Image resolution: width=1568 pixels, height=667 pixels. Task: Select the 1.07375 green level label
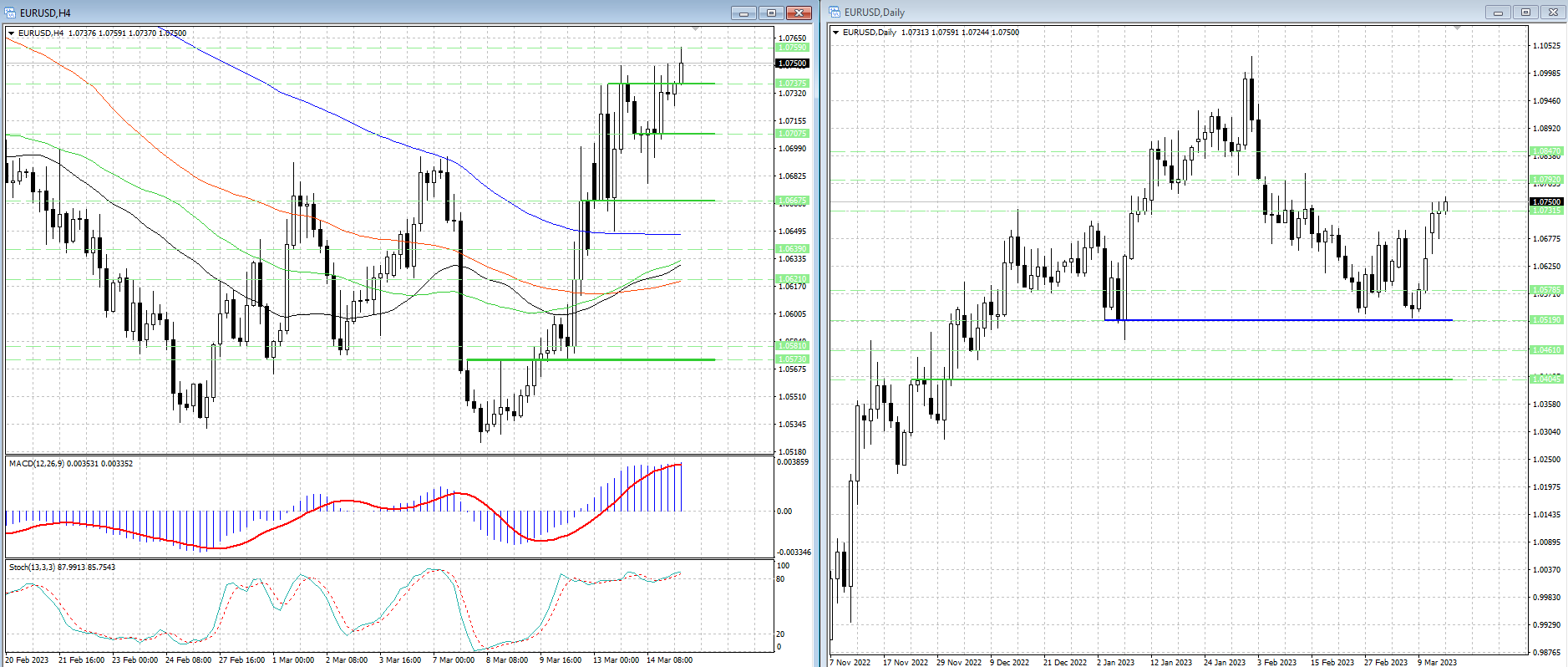(793, 84)
